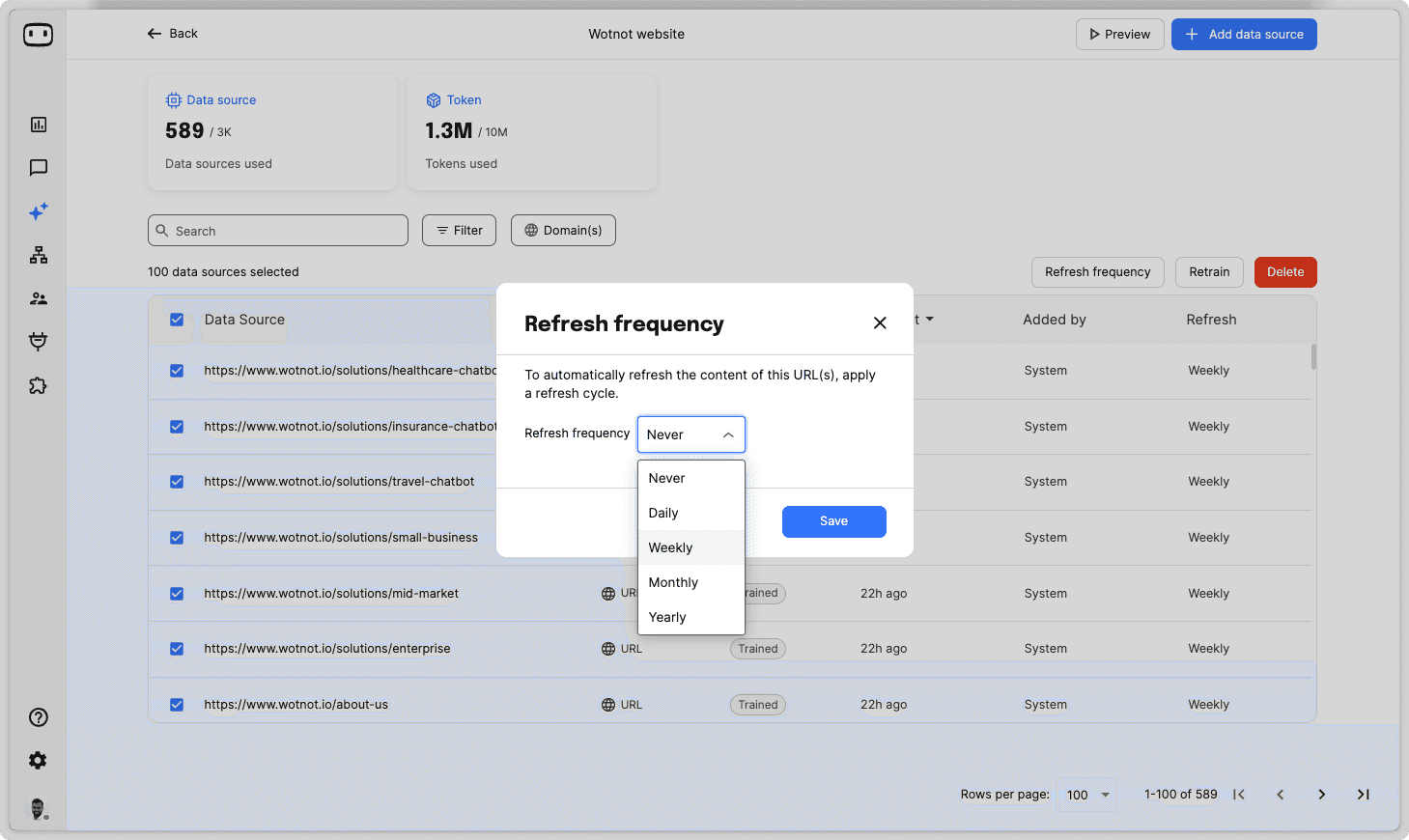Save the refresh frequency setting
This screenshot has width=1409, height=840.
pyautogui.click(x=834, y=521)
